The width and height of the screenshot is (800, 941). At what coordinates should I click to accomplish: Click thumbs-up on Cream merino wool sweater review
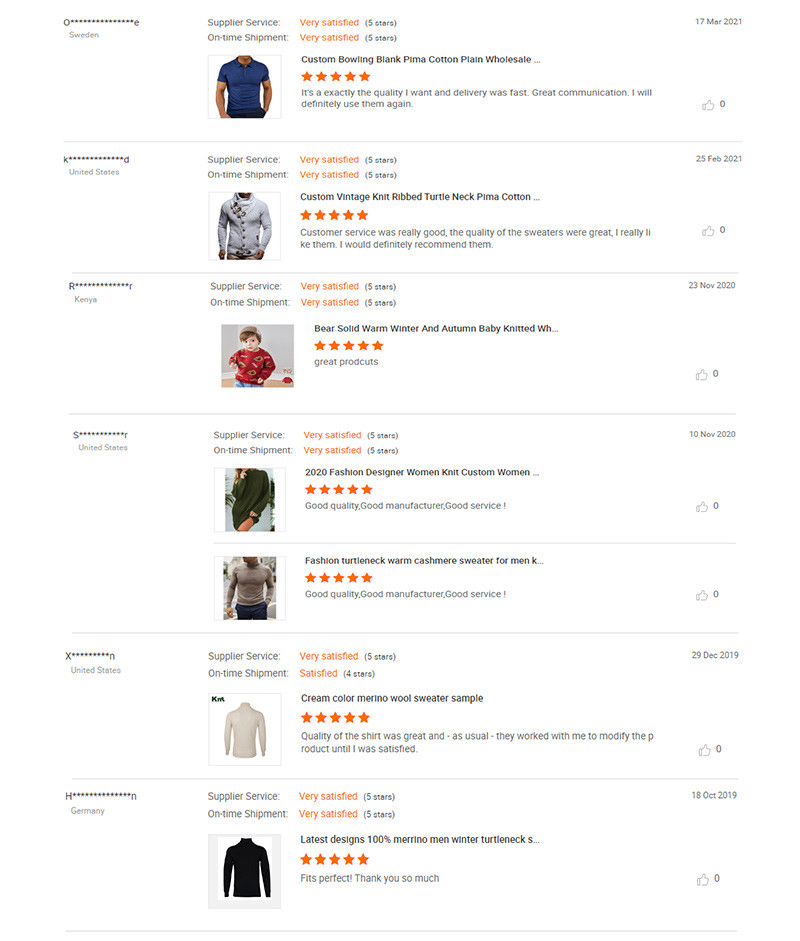click(705, 750)
